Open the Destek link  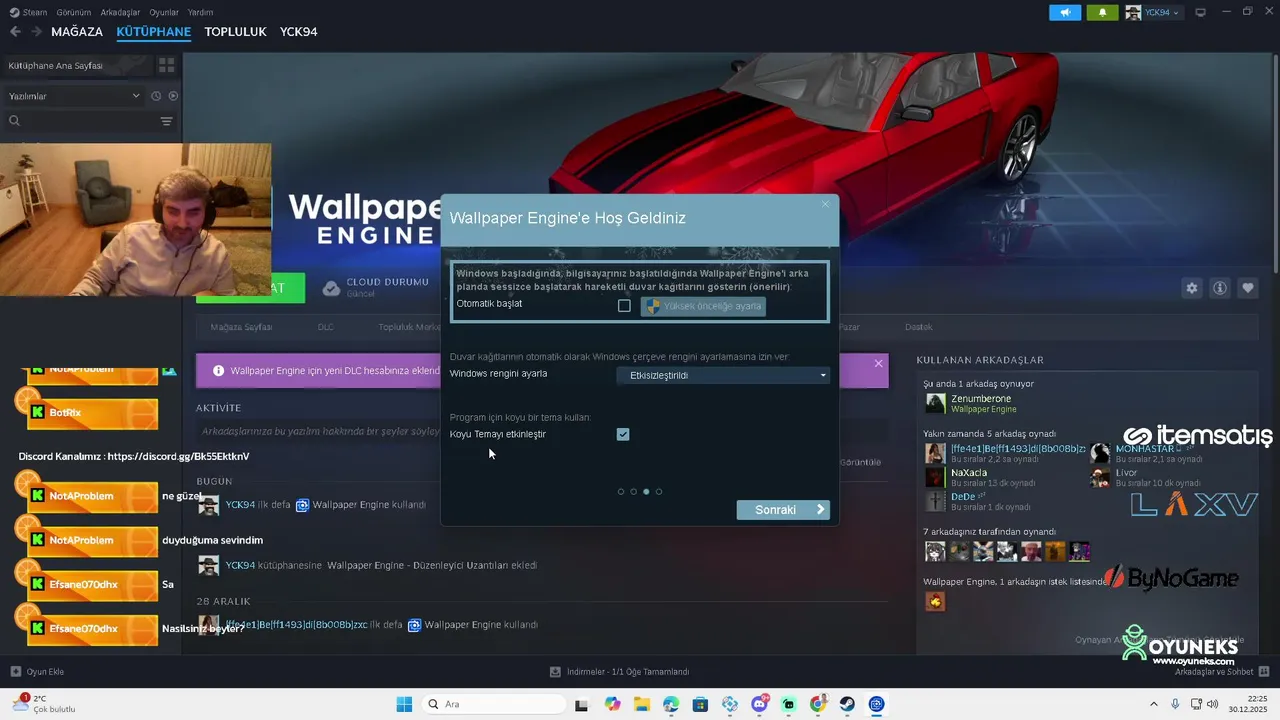918,327
